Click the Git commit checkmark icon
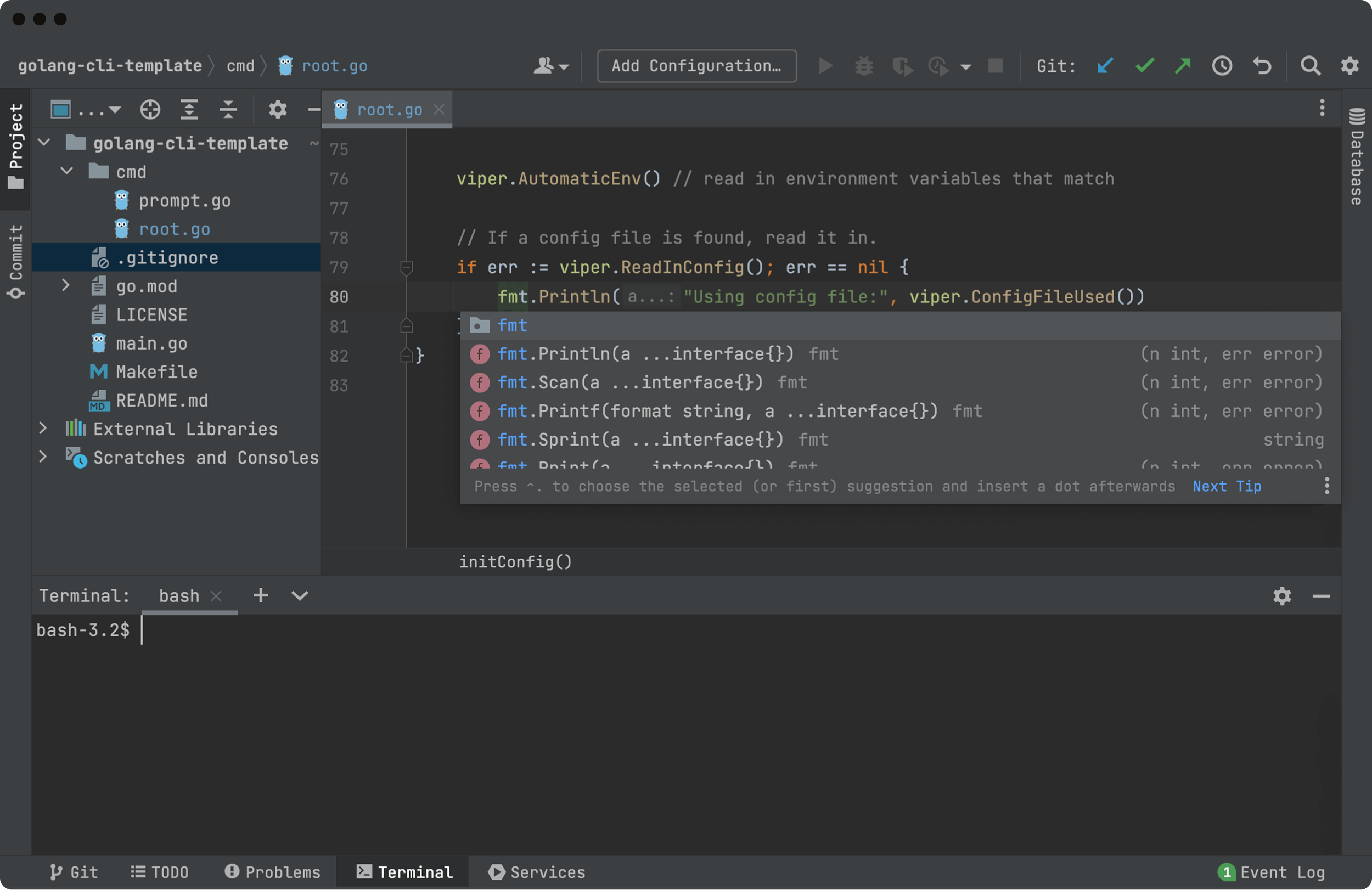This screenshot has width=1372, height=890. tap(1144, 66)
